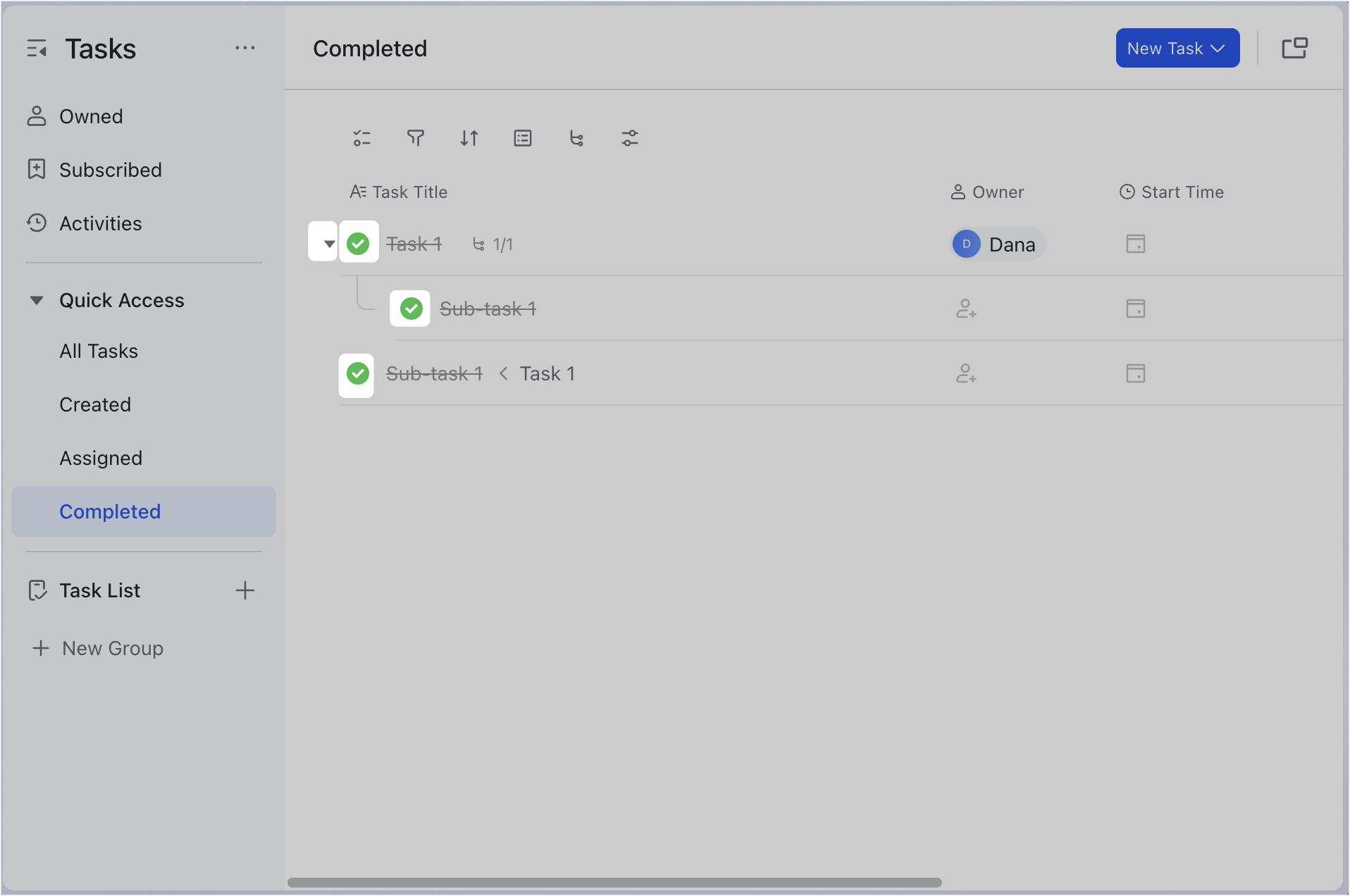Viewport: 1350px width, 896px height.
Task: Open the view settings slider icon
Action: [x=630, y=138]
